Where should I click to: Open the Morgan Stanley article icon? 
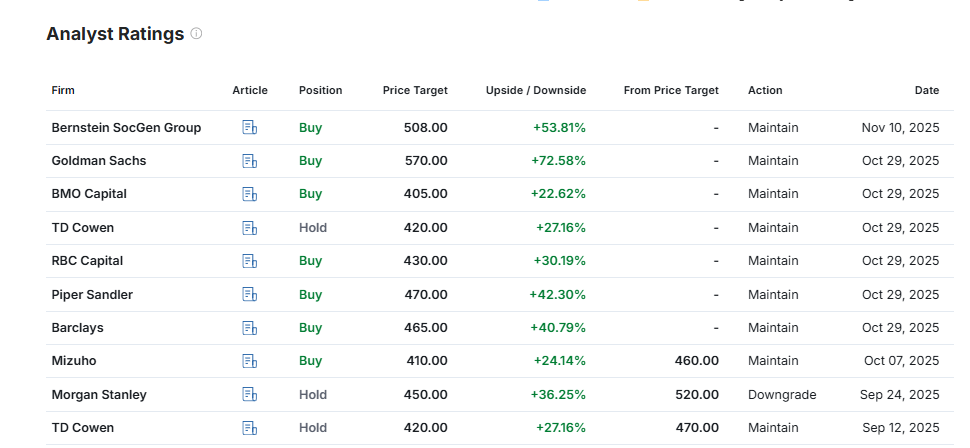click(250, 395)
